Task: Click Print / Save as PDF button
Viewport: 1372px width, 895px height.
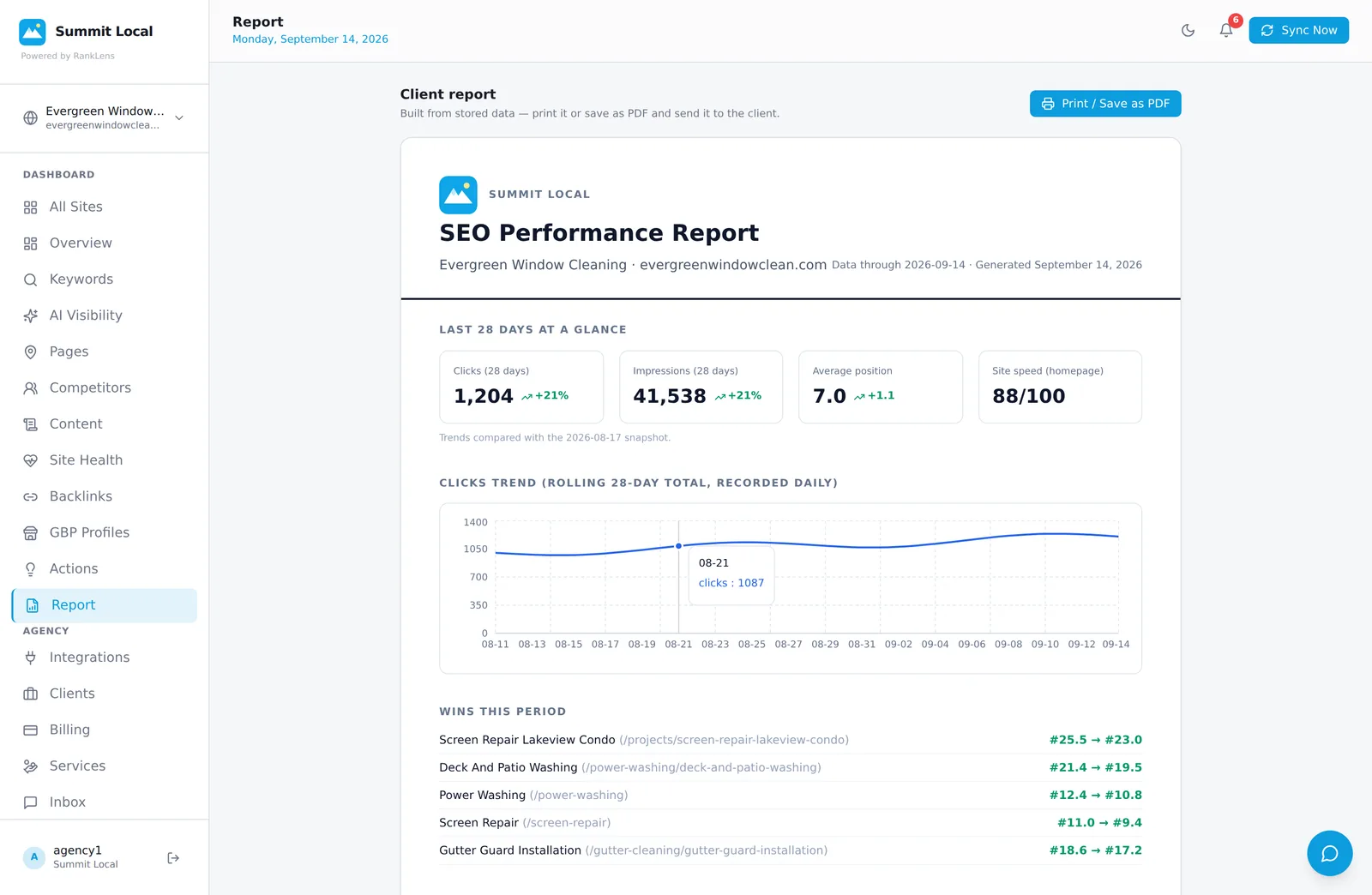Action: pyautogui.click(x=1105, y=104)
